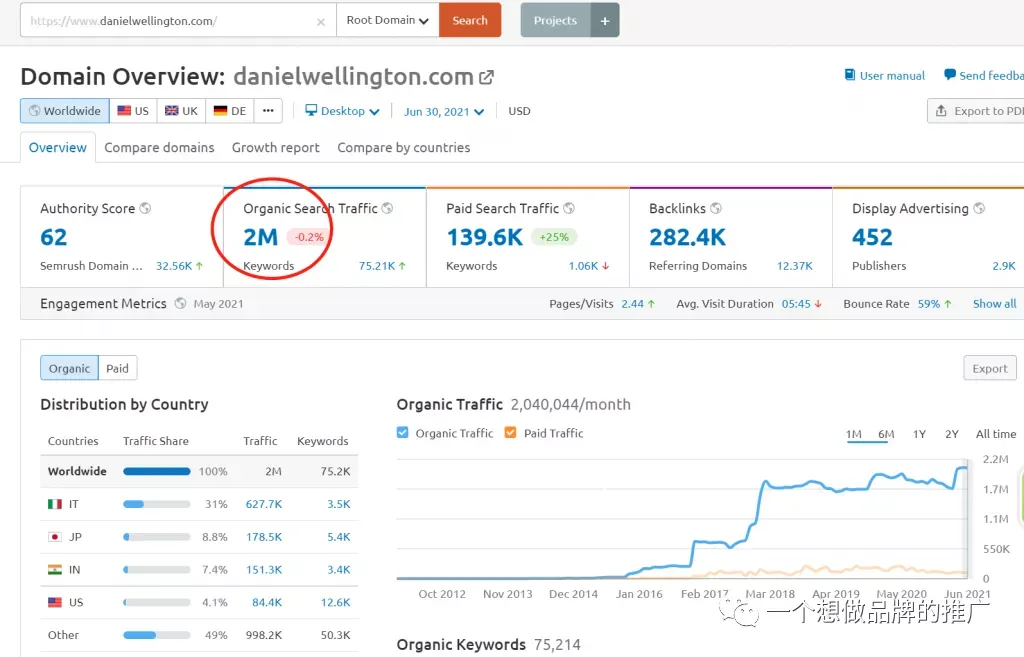Expand all engagement metrics with Show all
The height and width of the screenshot is (657, 1024).
994,304
